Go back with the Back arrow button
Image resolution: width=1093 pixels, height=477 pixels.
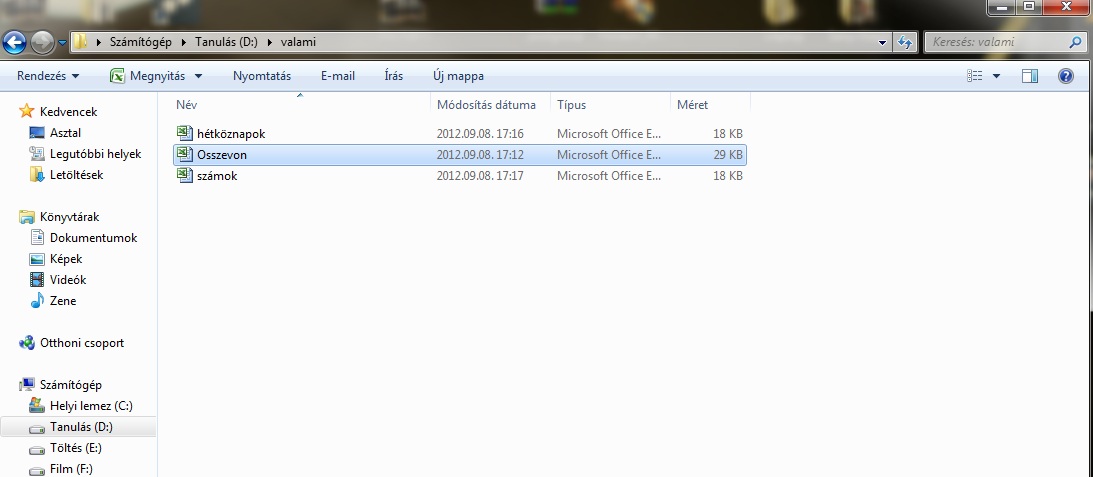(x=15, y=43)
